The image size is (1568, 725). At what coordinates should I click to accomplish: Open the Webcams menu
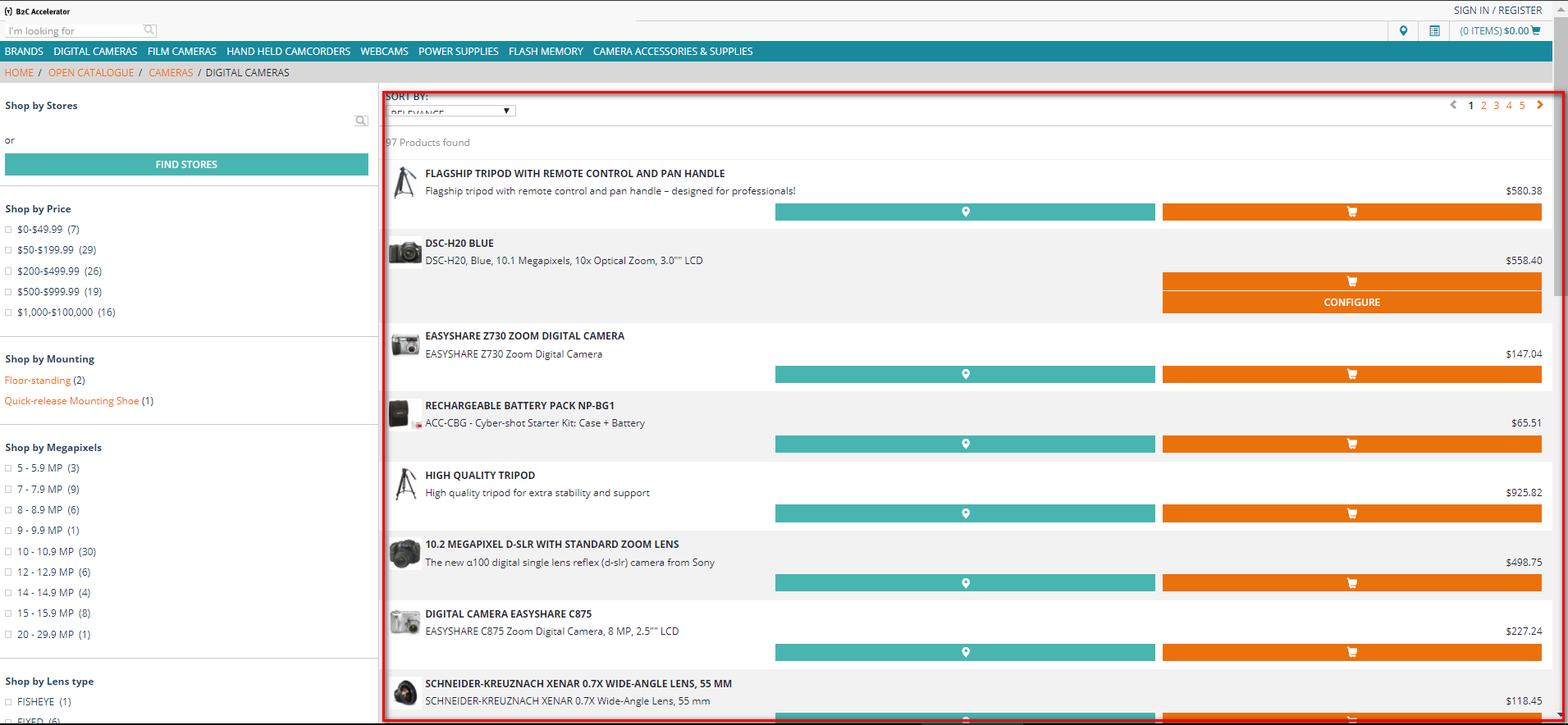tap(384, 51)
